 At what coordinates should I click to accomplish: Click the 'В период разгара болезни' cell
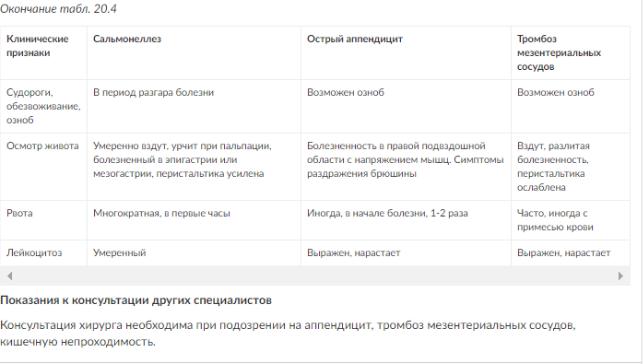153,92
